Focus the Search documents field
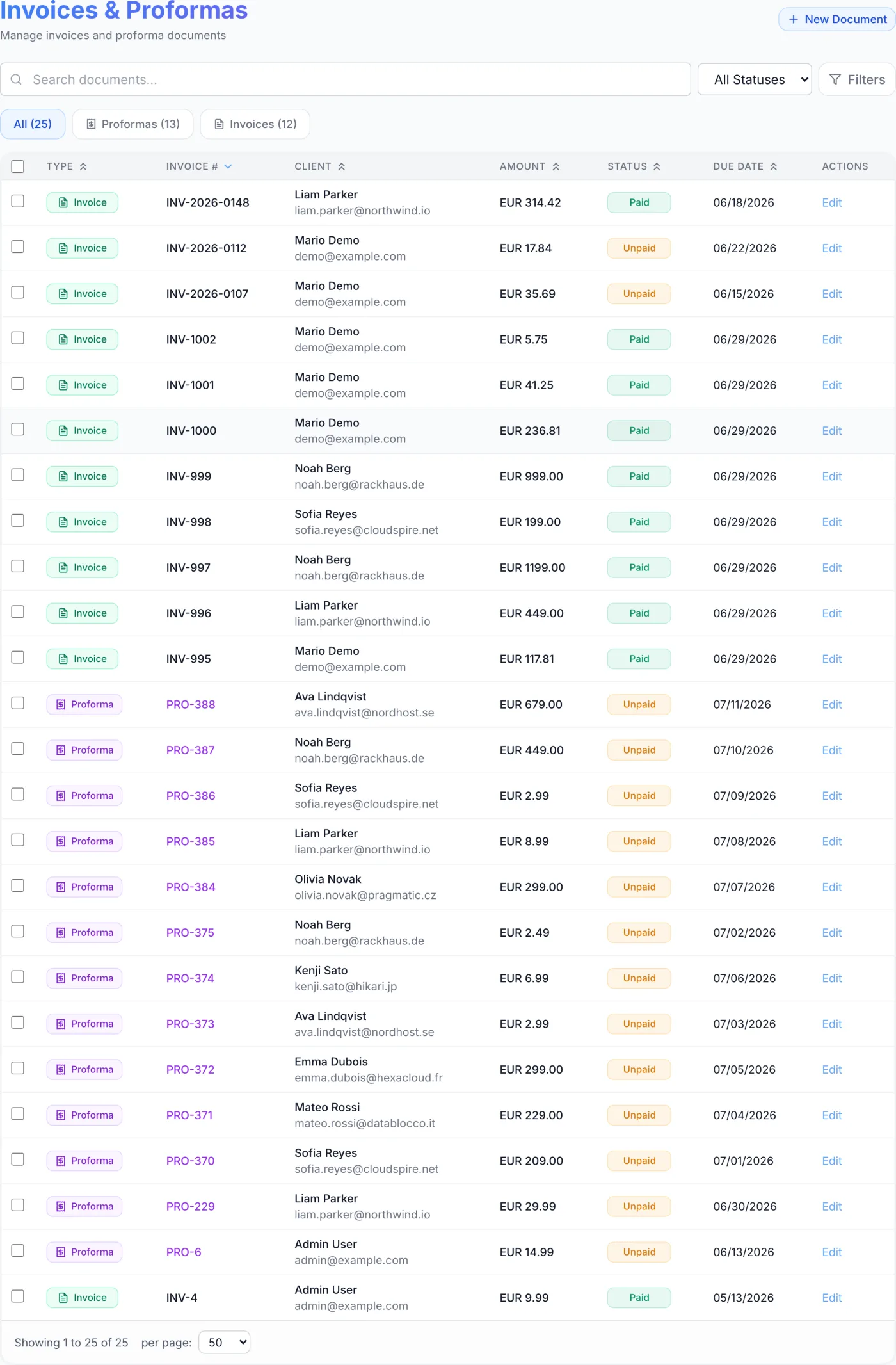This screenshot has width=896, height=1365. coord(346,79)
